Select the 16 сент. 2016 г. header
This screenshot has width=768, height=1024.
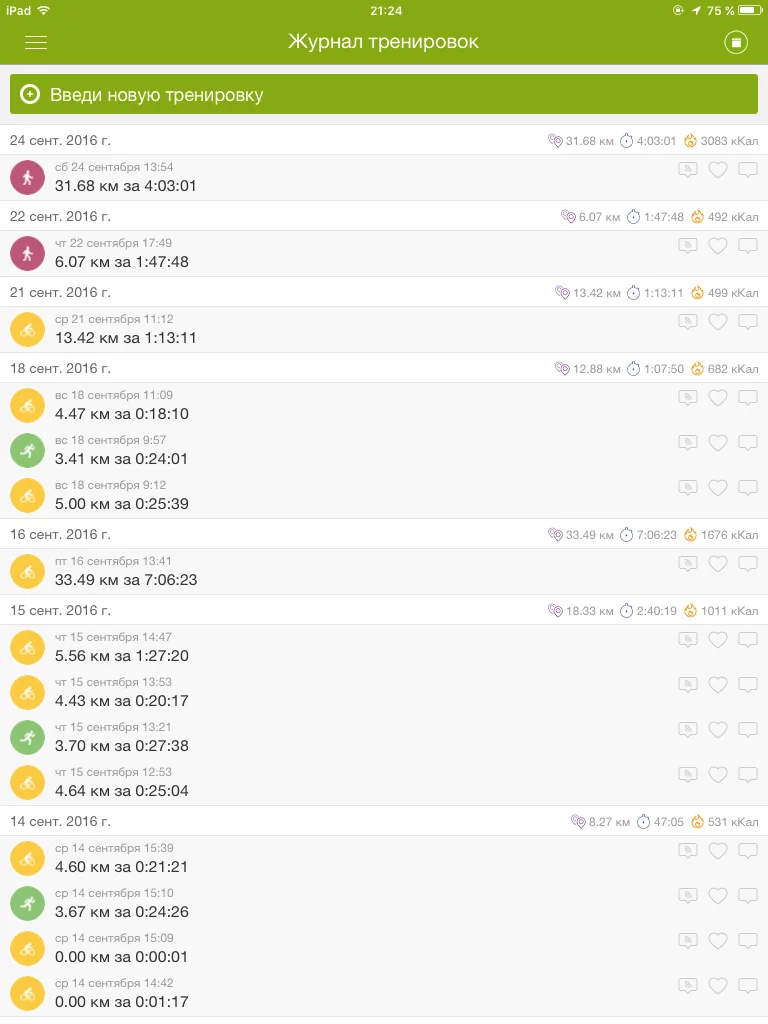60,534
